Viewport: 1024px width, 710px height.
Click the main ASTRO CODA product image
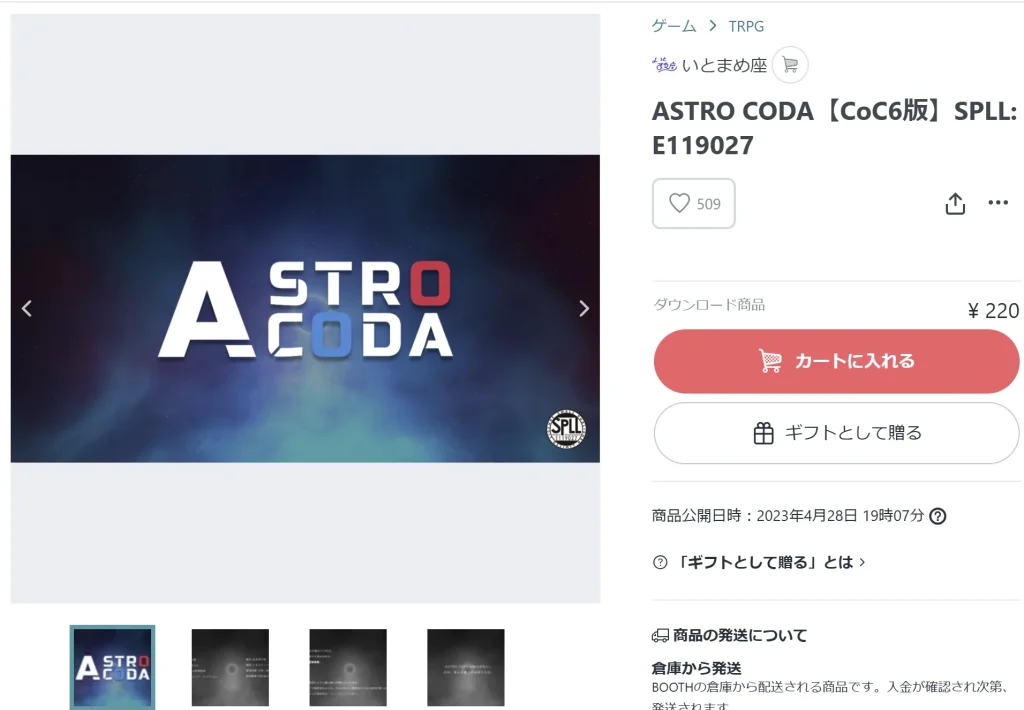[305, 308]
